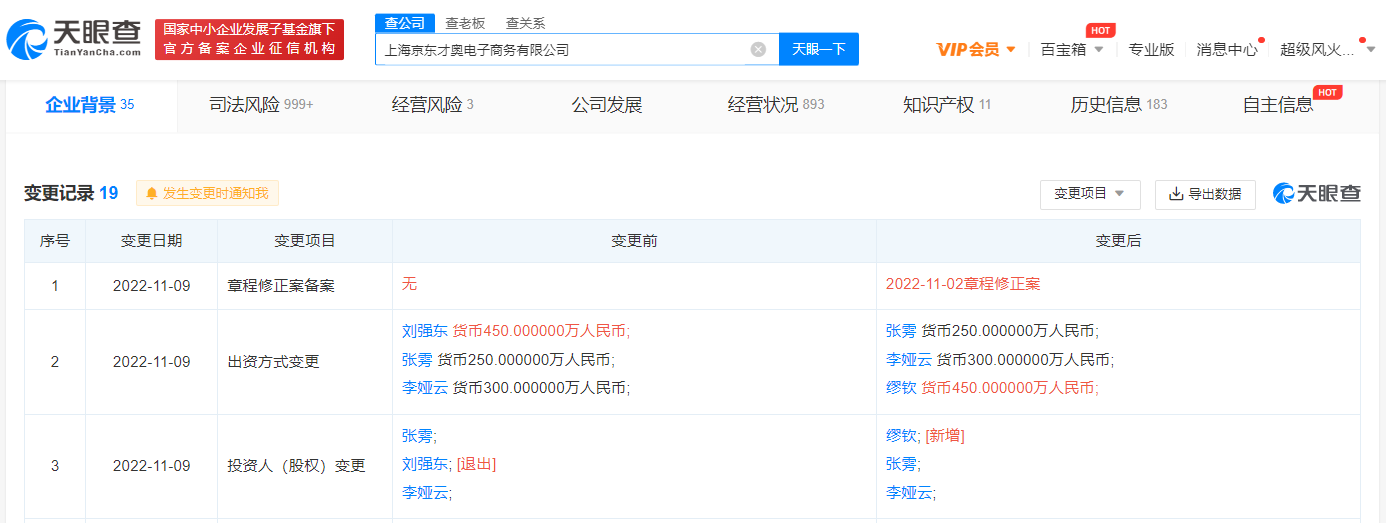
Task: Open the 知识产权 tab
Action: 946,105
